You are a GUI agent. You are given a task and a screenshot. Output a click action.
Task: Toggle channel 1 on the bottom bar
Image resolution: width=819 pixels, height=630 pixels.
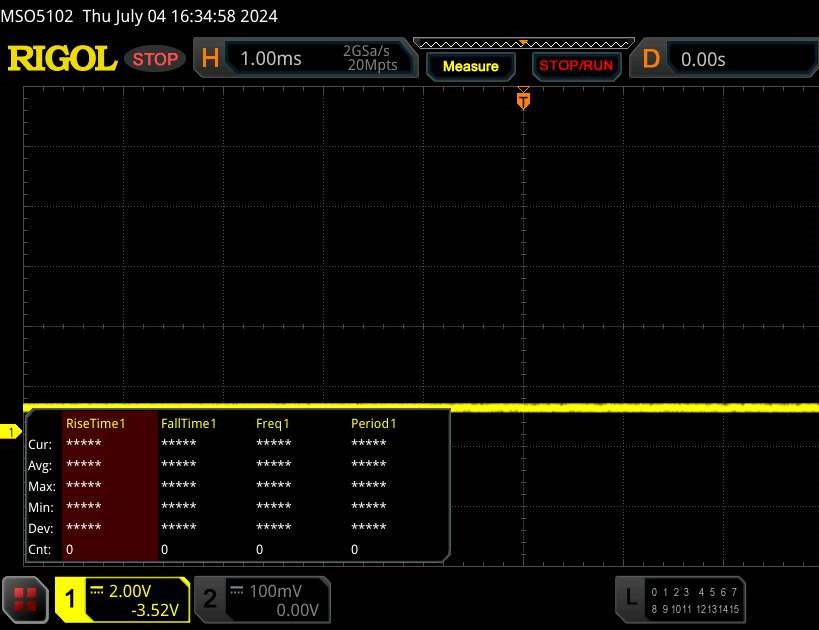click(122, 599)
